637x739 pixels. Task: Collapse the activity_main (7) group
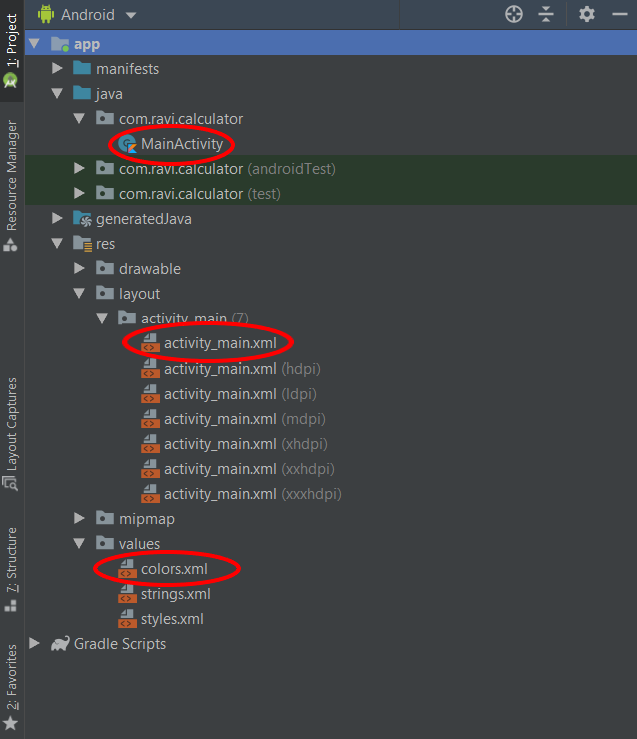(x=102, y=319)
